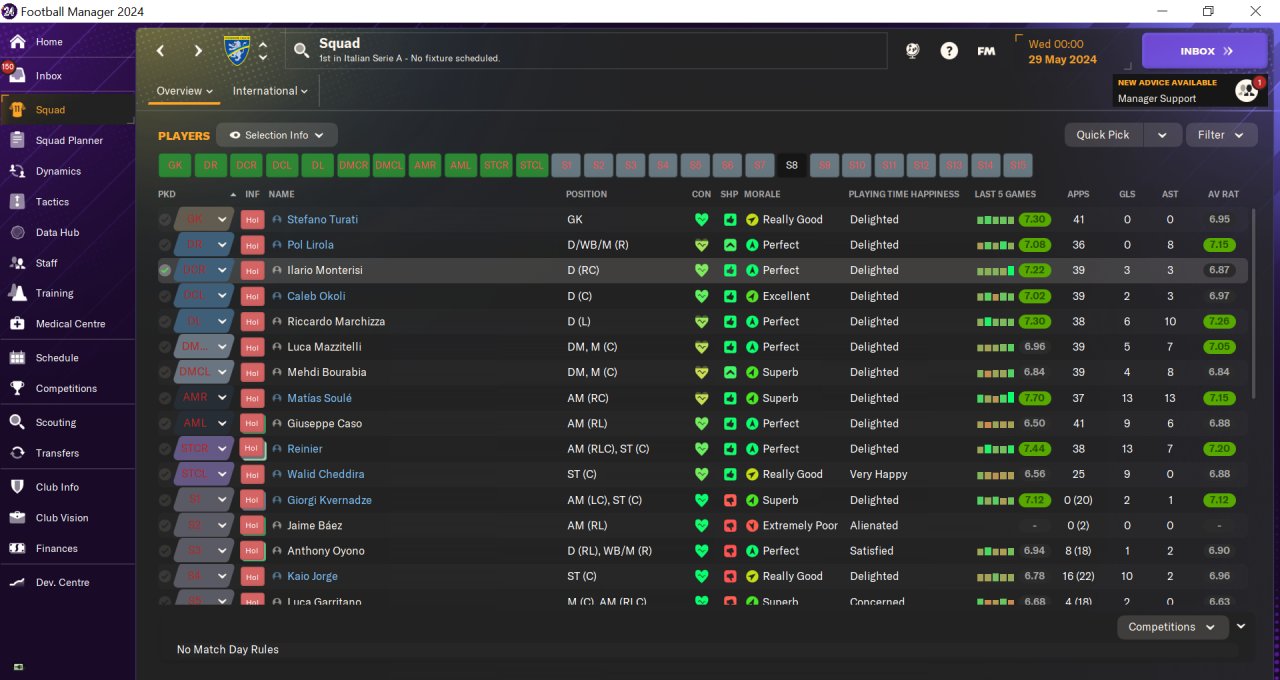The image size is (1280, 680).
Task: Open Dev. Centre icon in sidebar
Action: [x=17, y=583]
